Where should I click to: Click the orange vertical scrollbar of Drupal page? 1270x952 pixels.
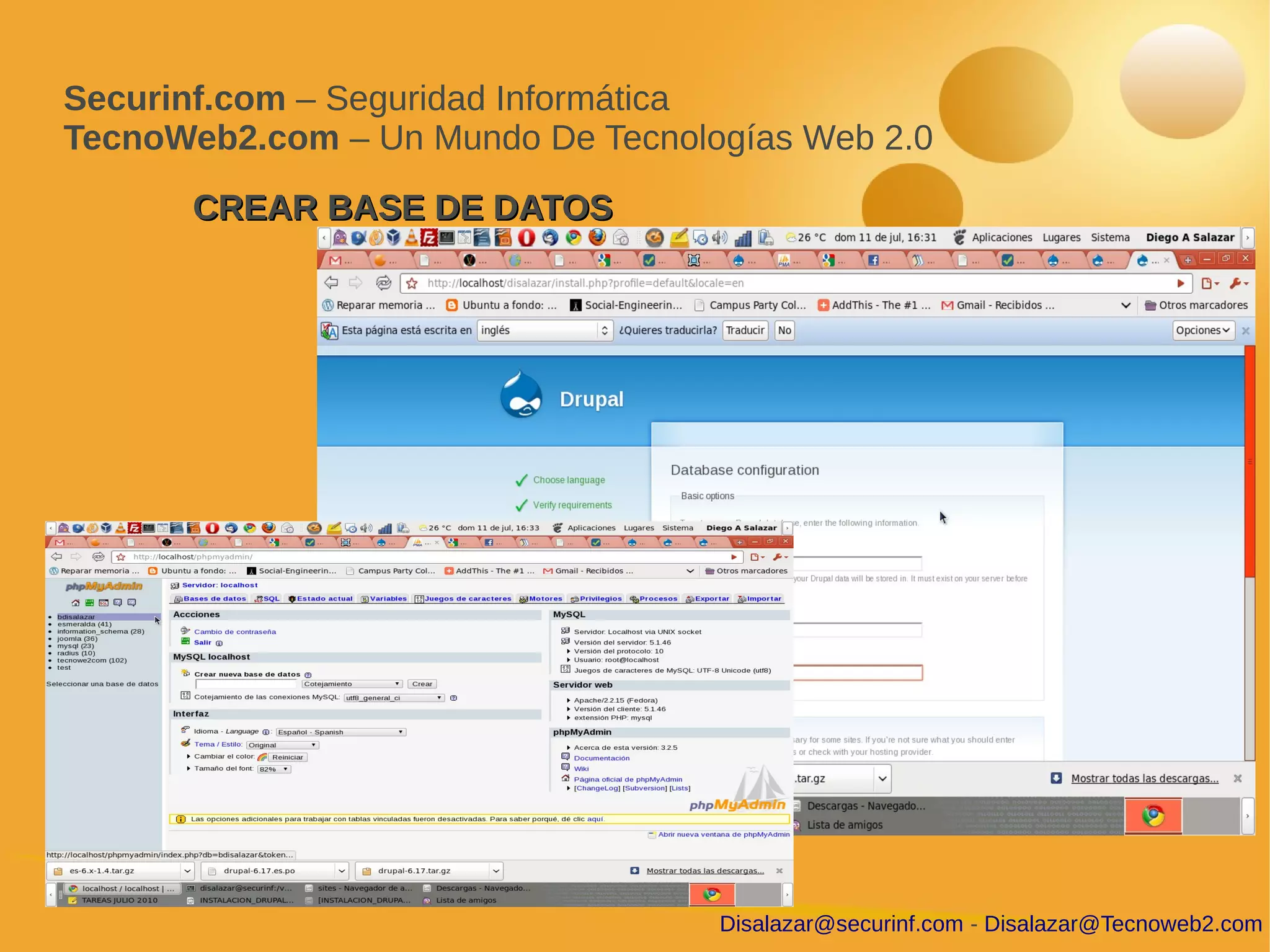click(x=1250, y=461)
